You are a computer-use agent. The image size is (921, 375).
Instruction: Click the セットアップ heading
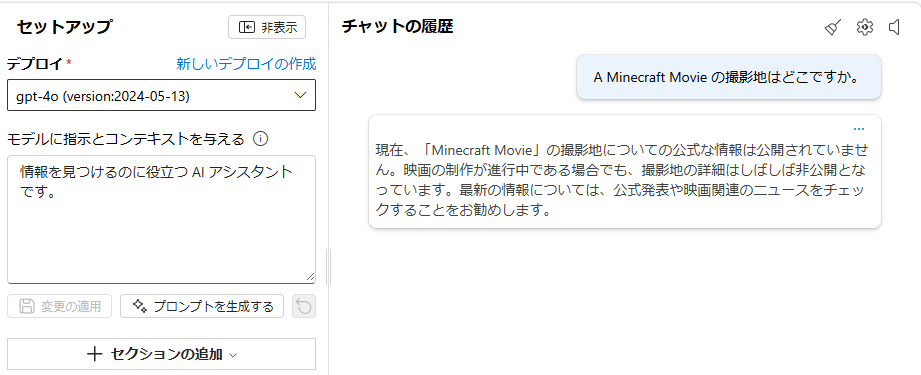(64, 27)
